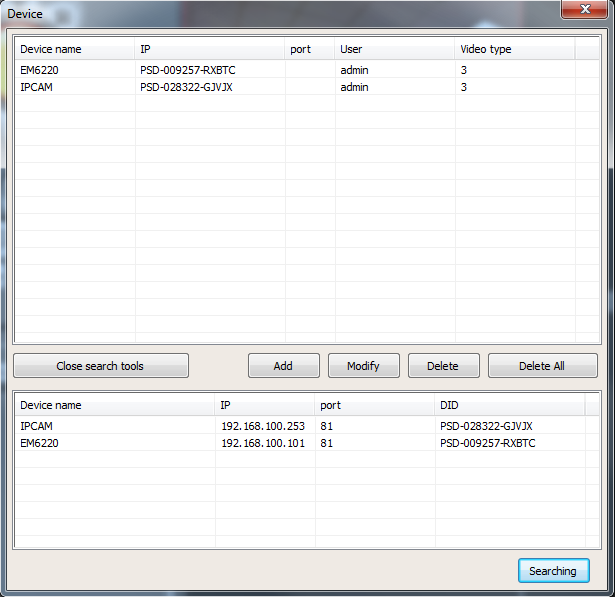The image size is (615, 597).
Task: Click the search results IP column header
Action: 265,405
